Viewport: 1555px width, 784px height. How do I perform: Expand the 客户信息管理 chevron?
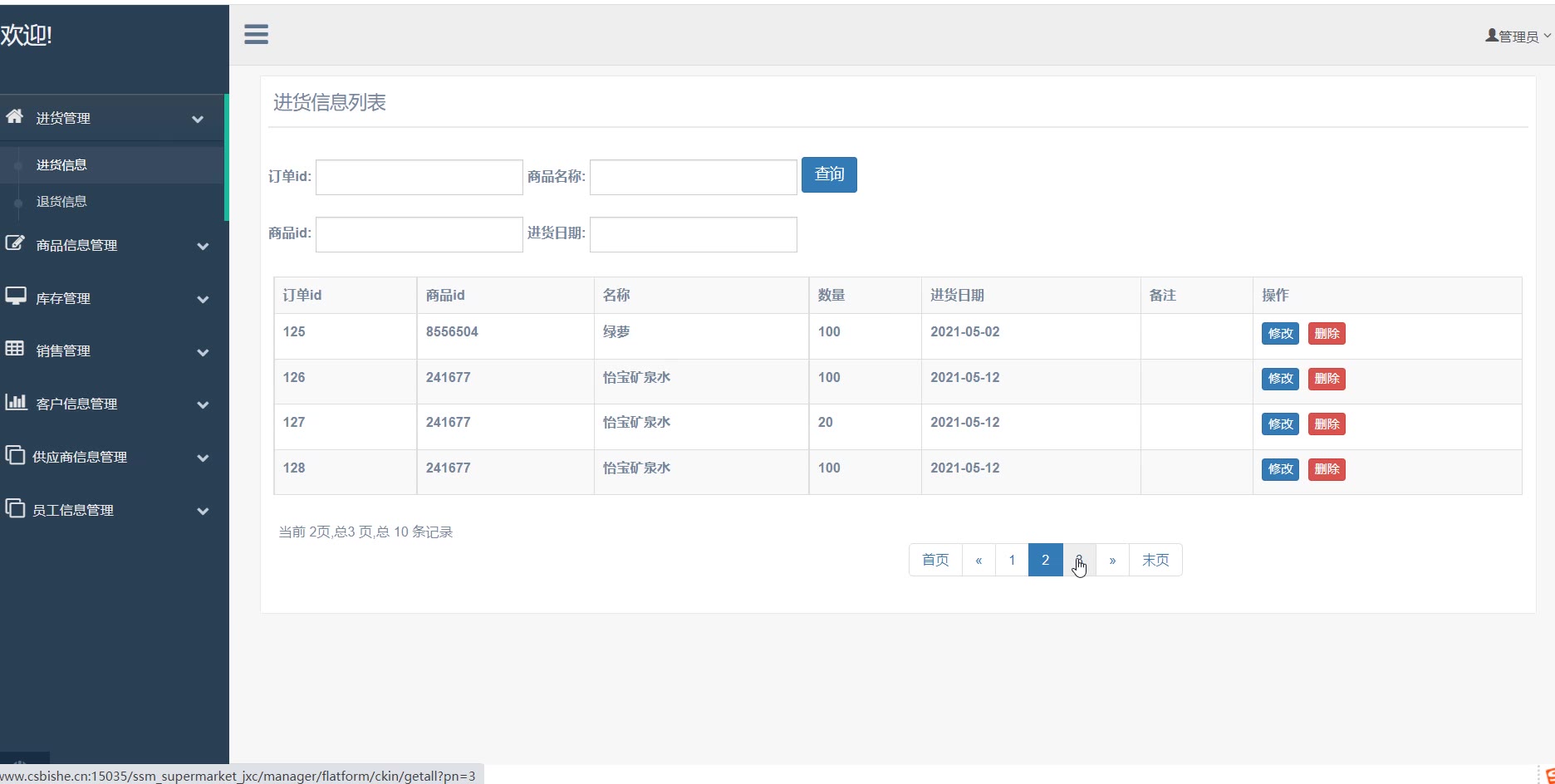click(x=203, y=404)
